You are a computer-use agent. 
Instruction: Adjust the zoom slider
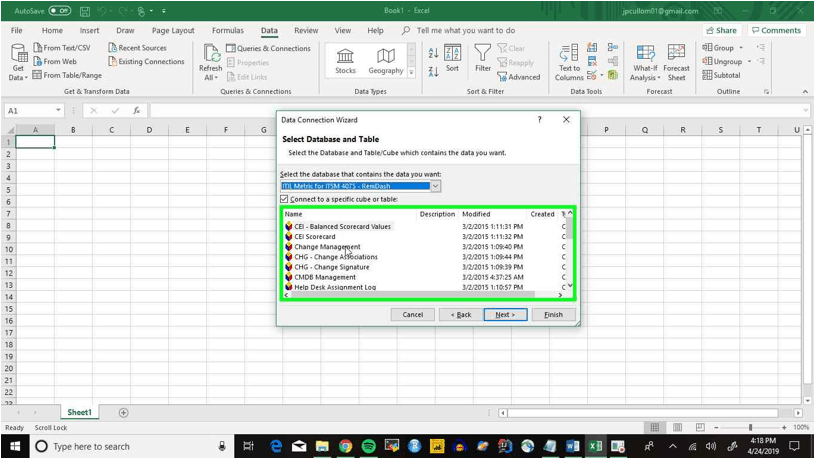click(x=750, y=427)
